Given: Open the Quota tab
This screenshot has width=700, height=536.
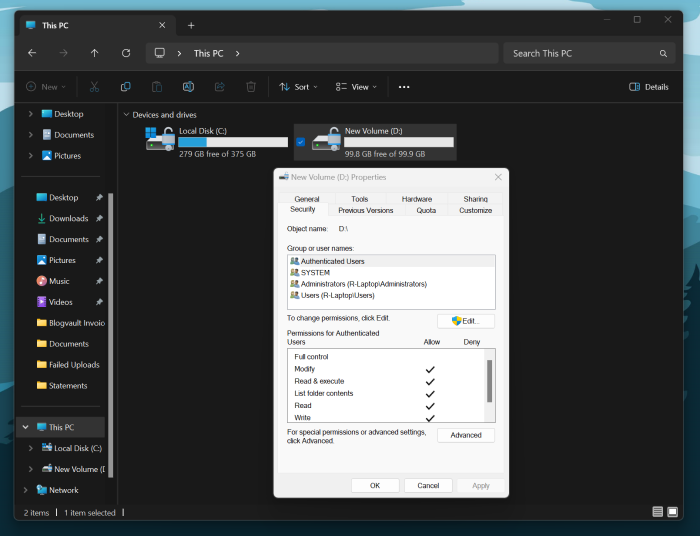Looking at the screenshot, I should pyautogui.click(x=426, y=210).
